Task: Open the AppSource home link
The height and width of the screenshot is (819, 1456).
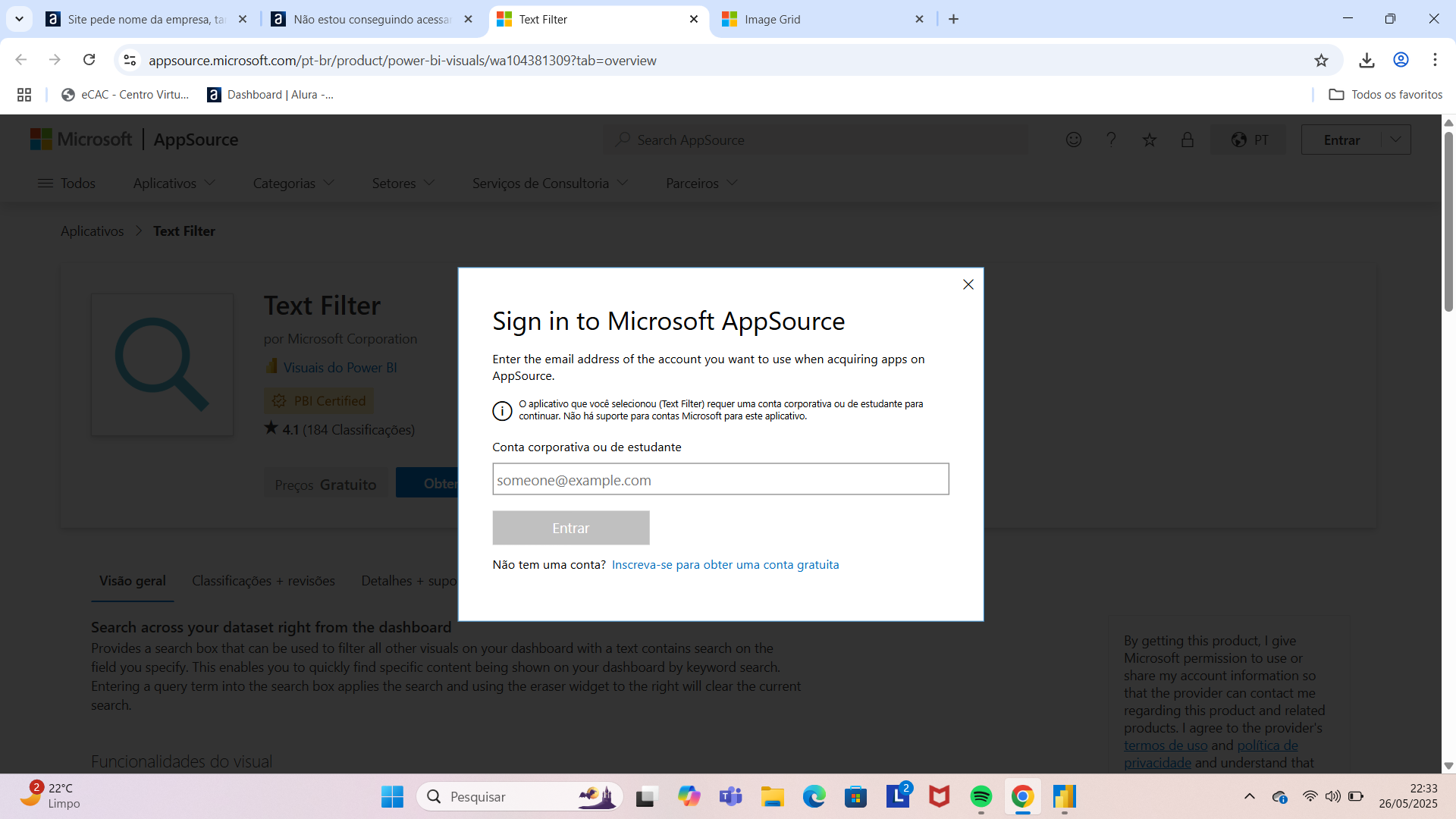Action: (196, 140)
